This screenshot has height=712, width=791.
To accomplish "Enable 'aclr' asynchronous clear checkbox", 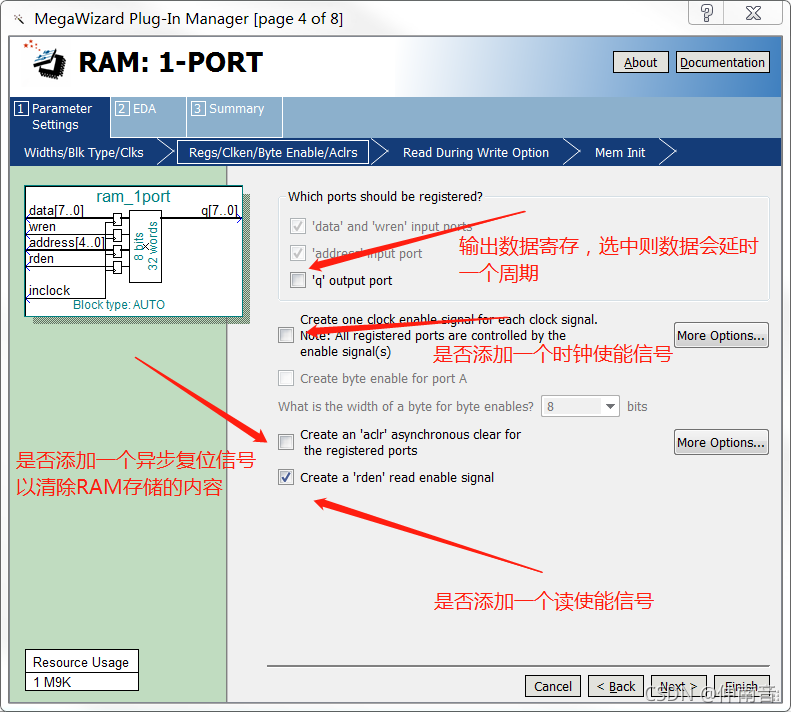I will pyautogui.click(x=286, y=442).
